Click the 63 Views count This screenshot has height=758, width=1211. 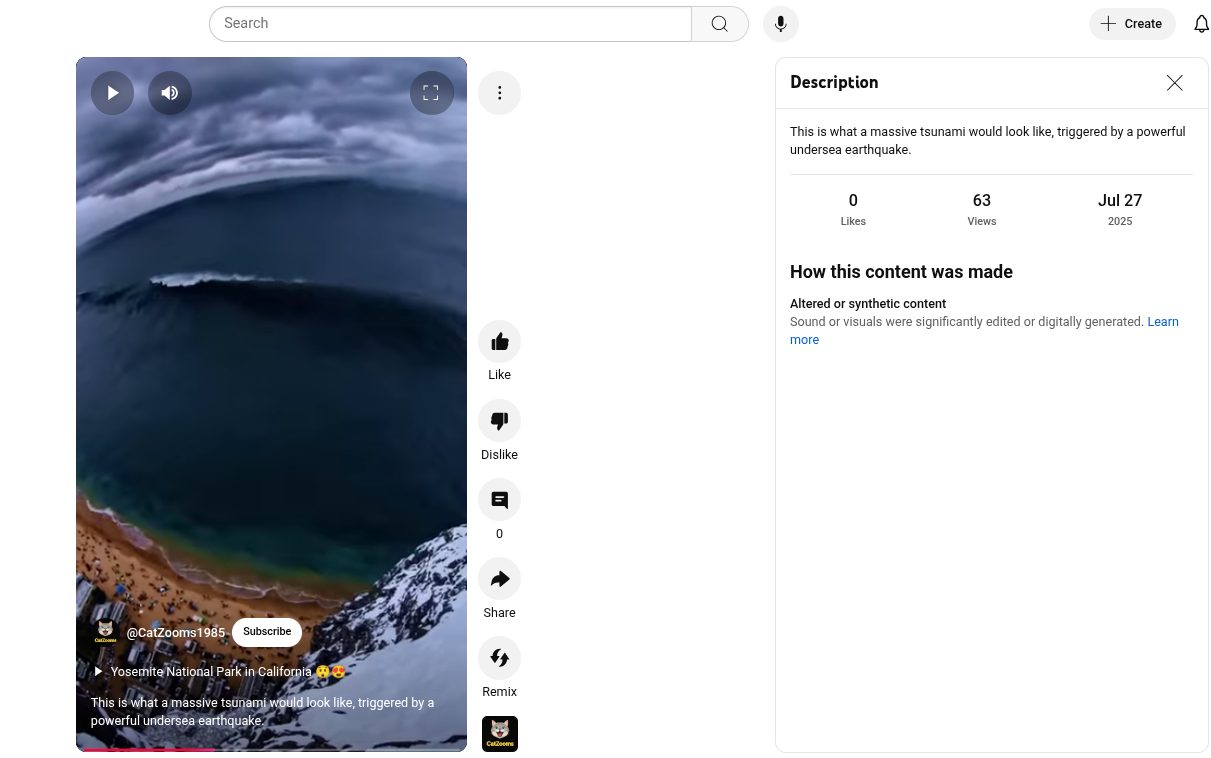982,209
